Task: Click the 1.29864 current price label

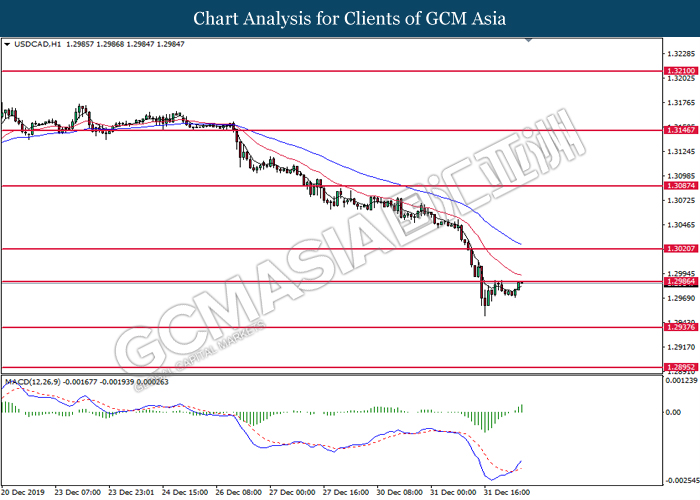Action: click(x=681, y=282)
